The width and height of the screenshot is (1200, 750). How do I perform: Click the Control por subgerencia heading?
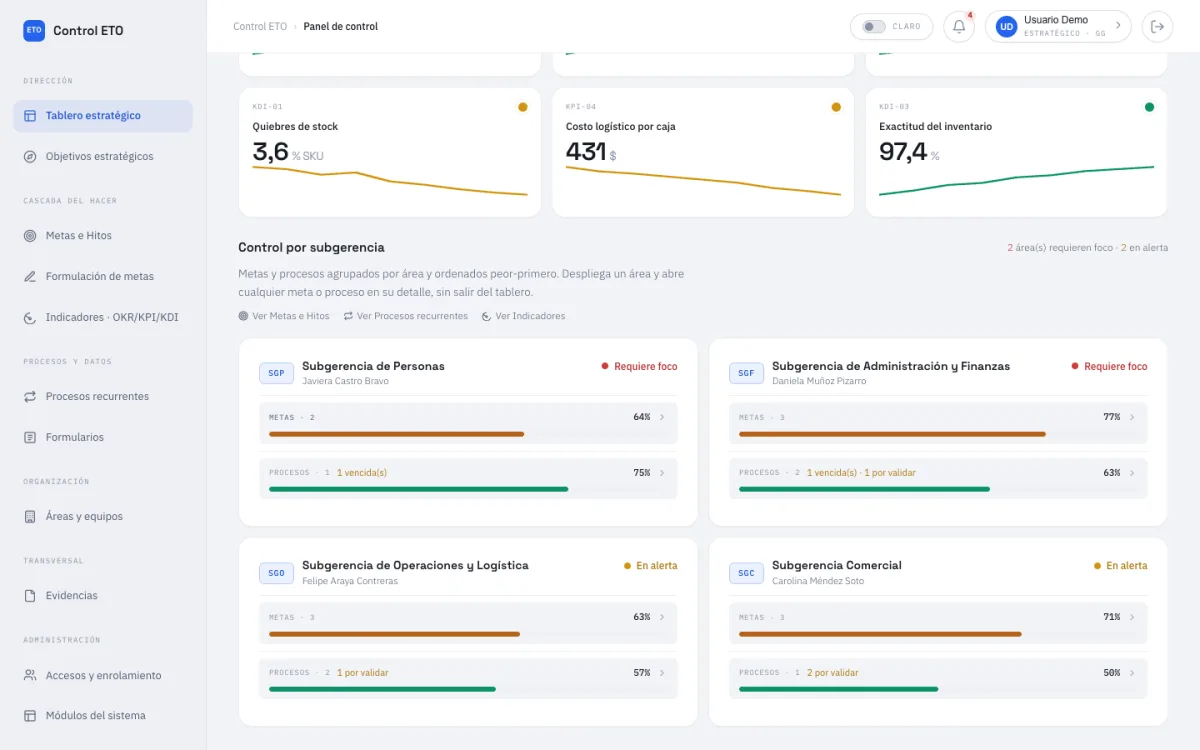click(311, 248)
